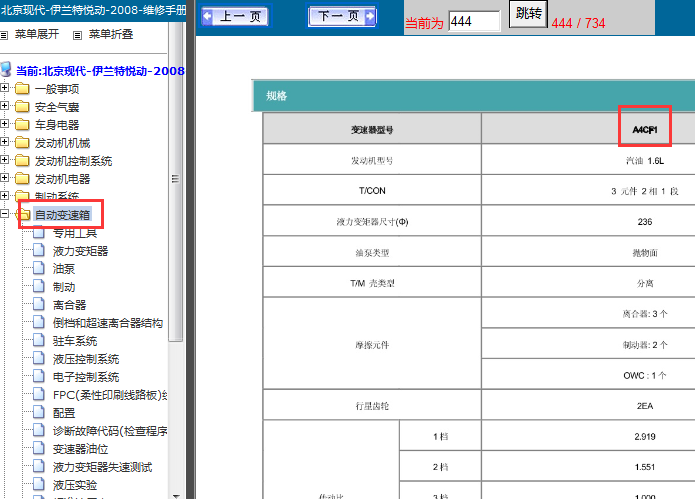Click the folder icon of 一般事项

point(22,89)
